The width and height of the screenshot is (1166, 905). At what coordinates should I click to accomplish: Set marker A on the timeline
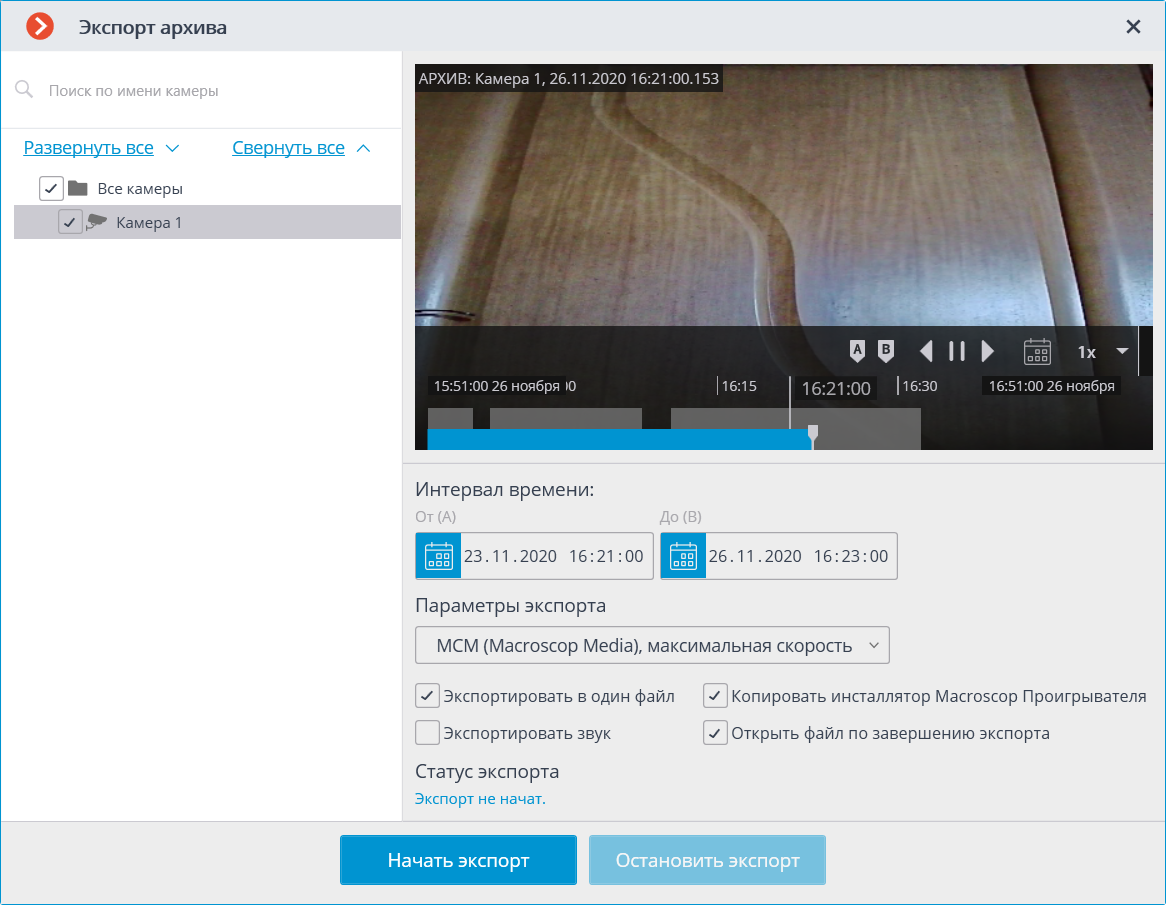[x=857, y=351]
